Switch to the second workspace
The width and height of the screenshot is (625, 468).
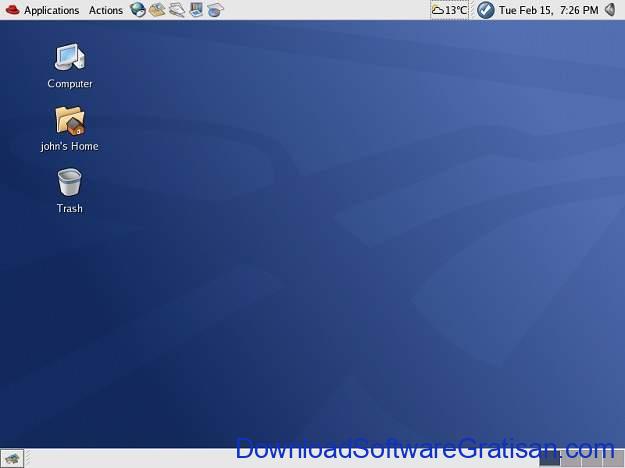571,458
